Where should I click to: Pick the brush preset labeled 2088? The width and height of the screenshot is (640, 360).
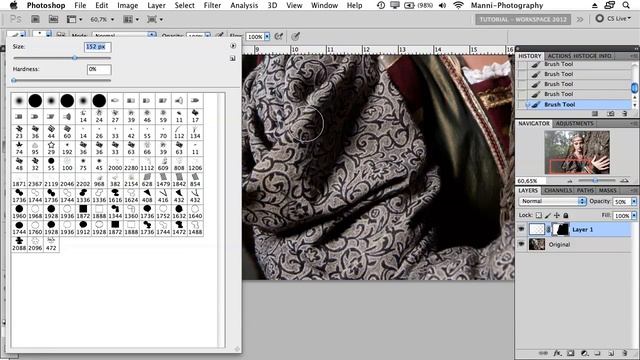click(19, 244)
